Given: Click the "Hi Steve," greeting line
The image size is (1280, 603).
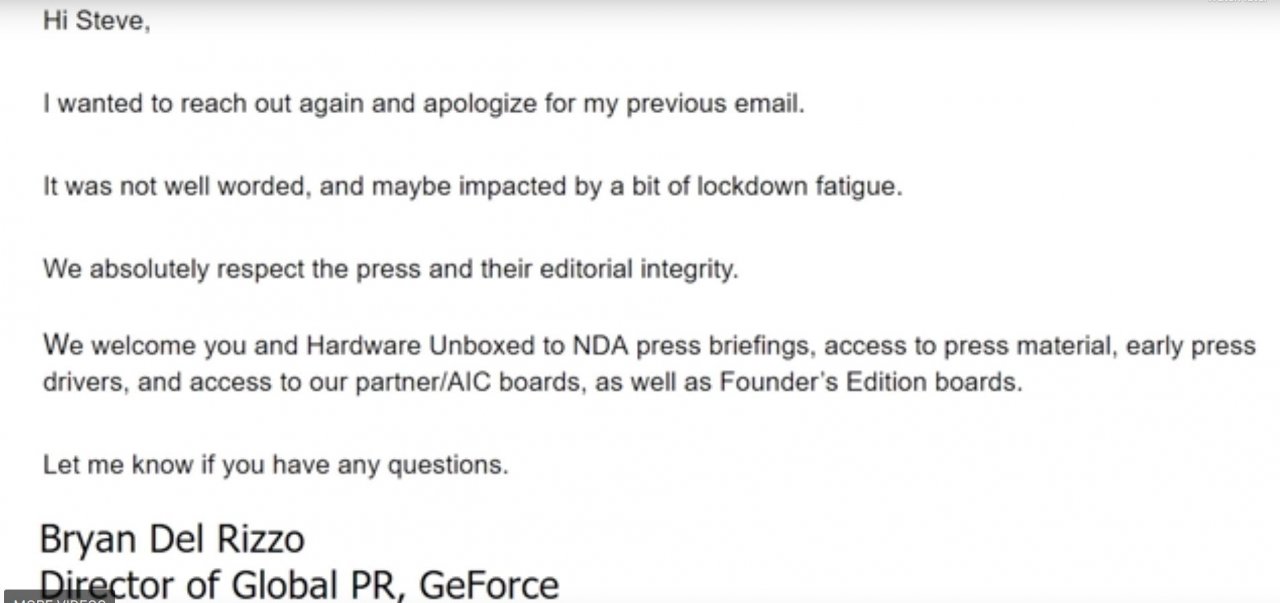Looking at the screenshot, I should pos(96,22).
